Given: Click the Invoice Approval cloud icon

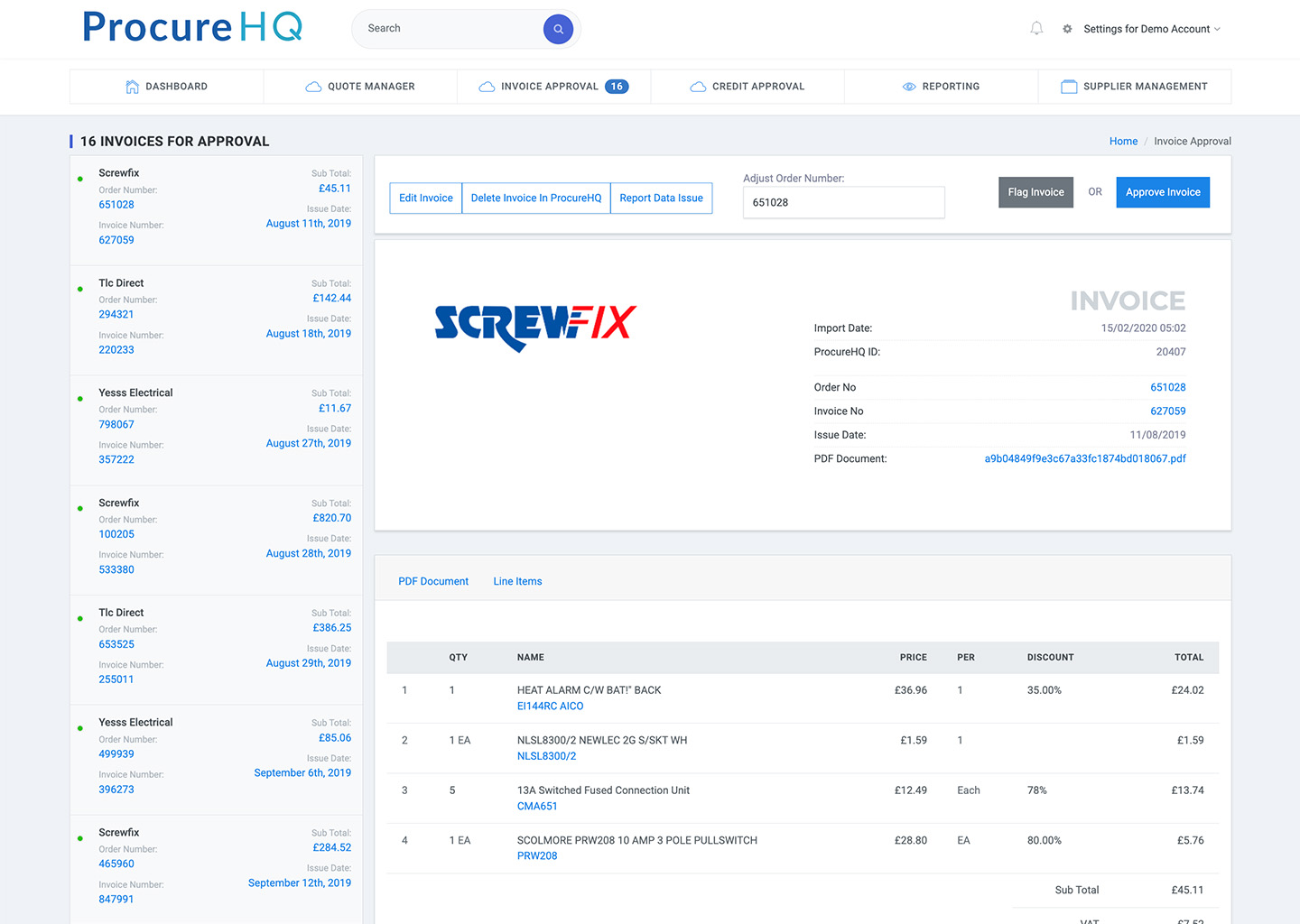Looking at the screenshot, I should pyautogui.click(x=487, y=87).
